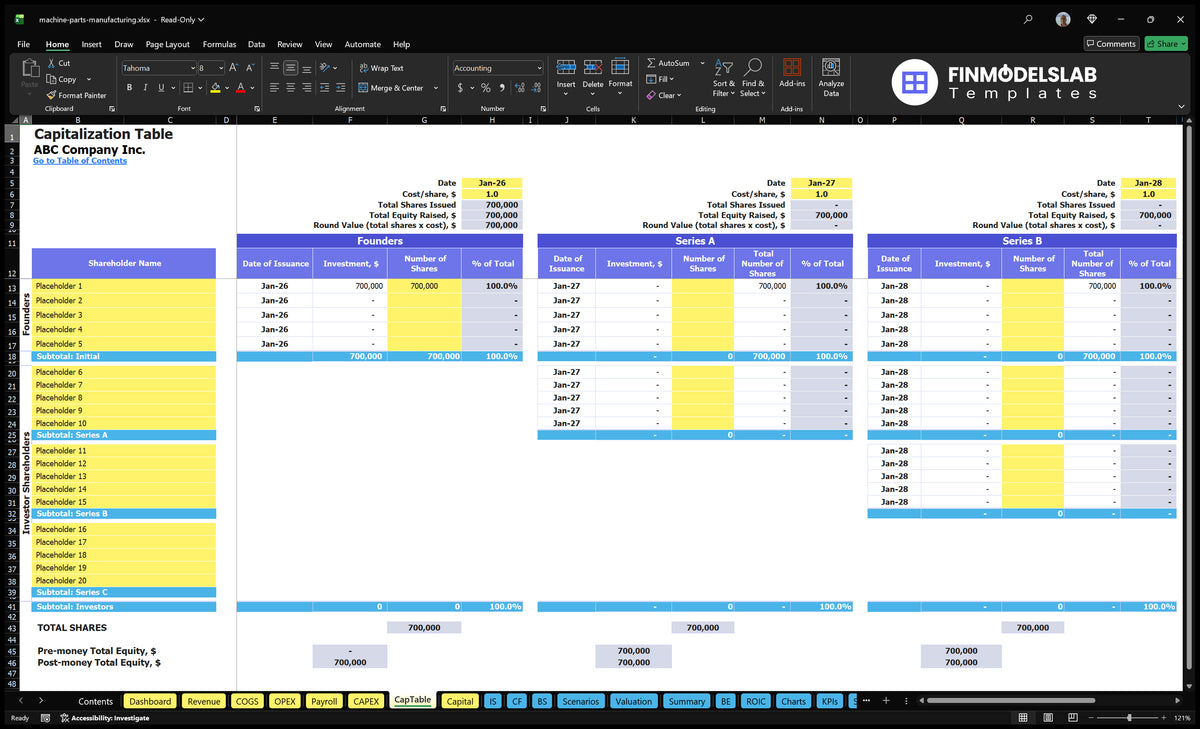Toggle Italic formatting
The height and width of the screenshot is (729, 1200).
tap(145, 88)
